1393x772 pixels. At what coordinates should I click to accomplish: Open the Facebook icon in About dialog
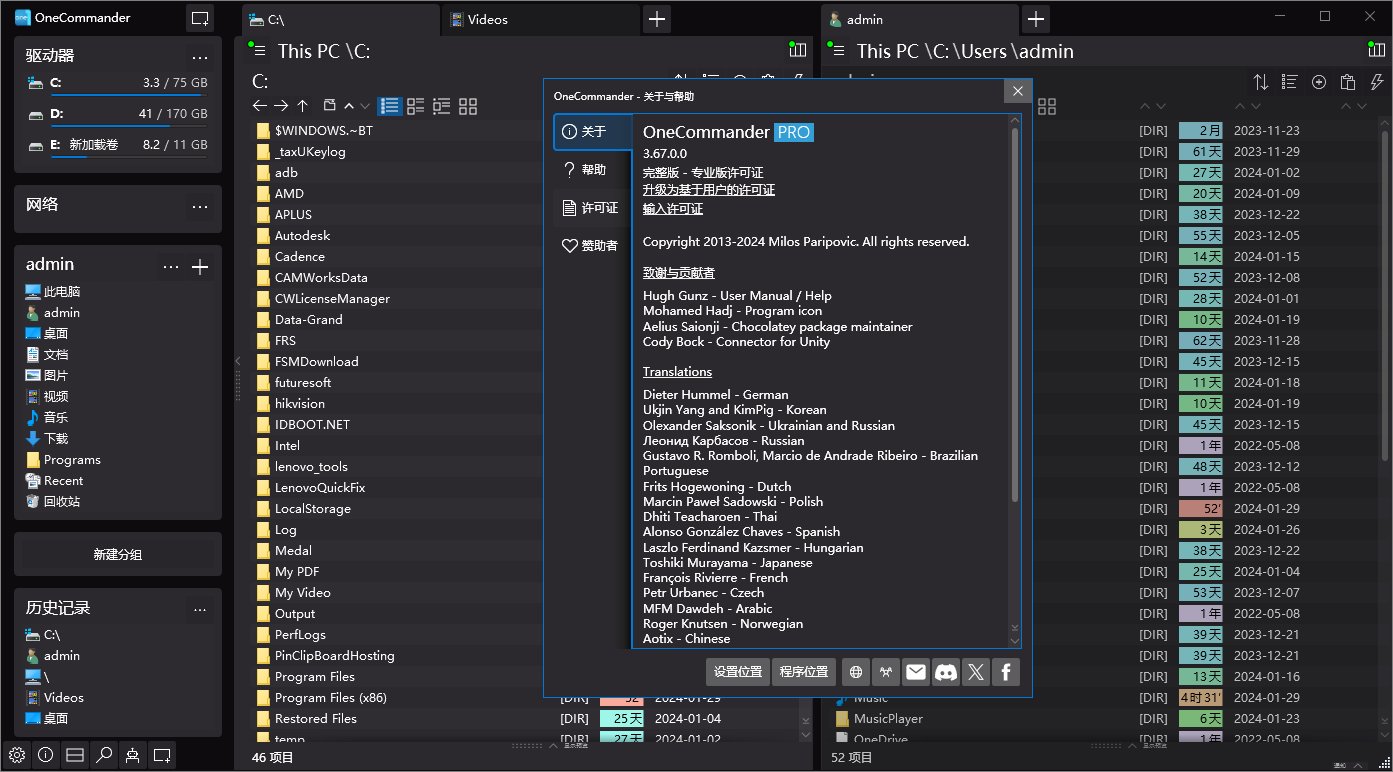tap(1006, 672)
